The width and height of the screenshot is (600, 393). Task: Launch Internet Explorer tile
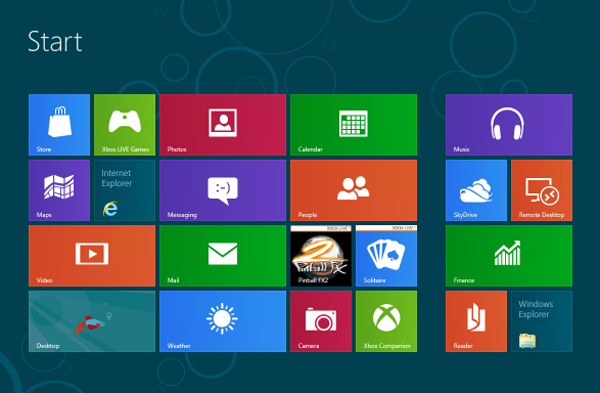125,190
